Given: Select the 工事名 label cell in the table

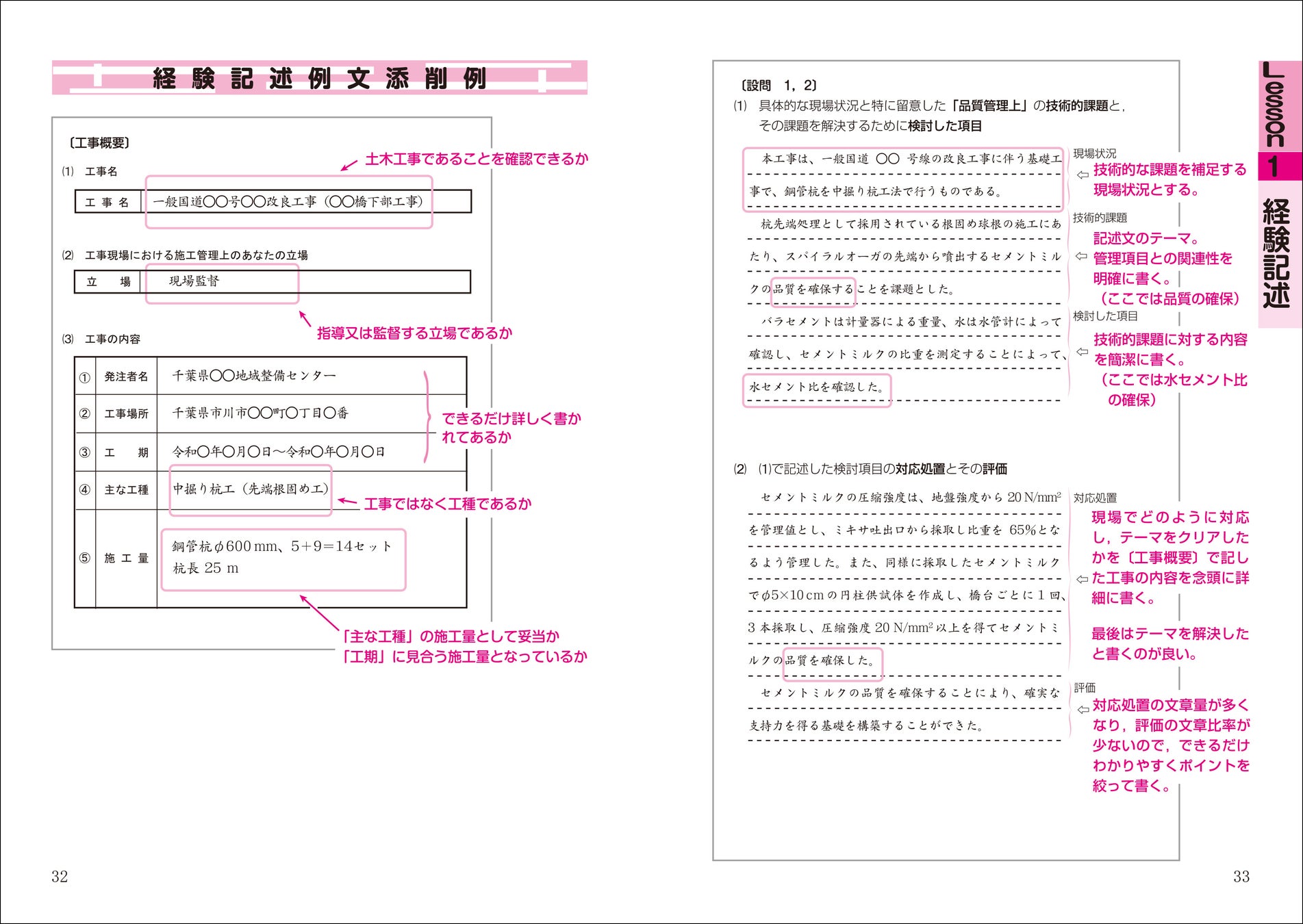Looking at the screenshot, I should pos(107,202).
